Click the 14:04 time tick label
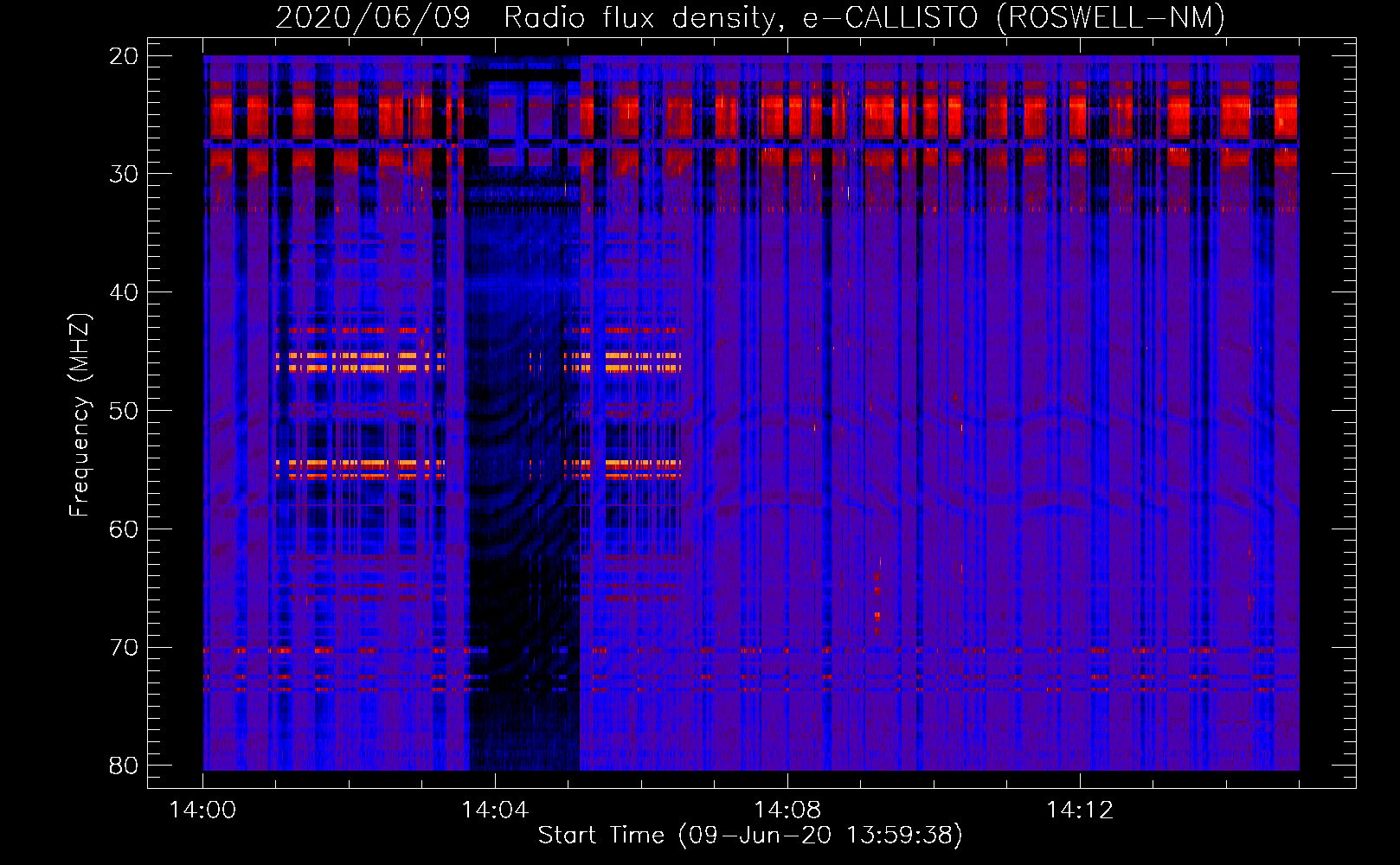 click(x=495, y=810)
